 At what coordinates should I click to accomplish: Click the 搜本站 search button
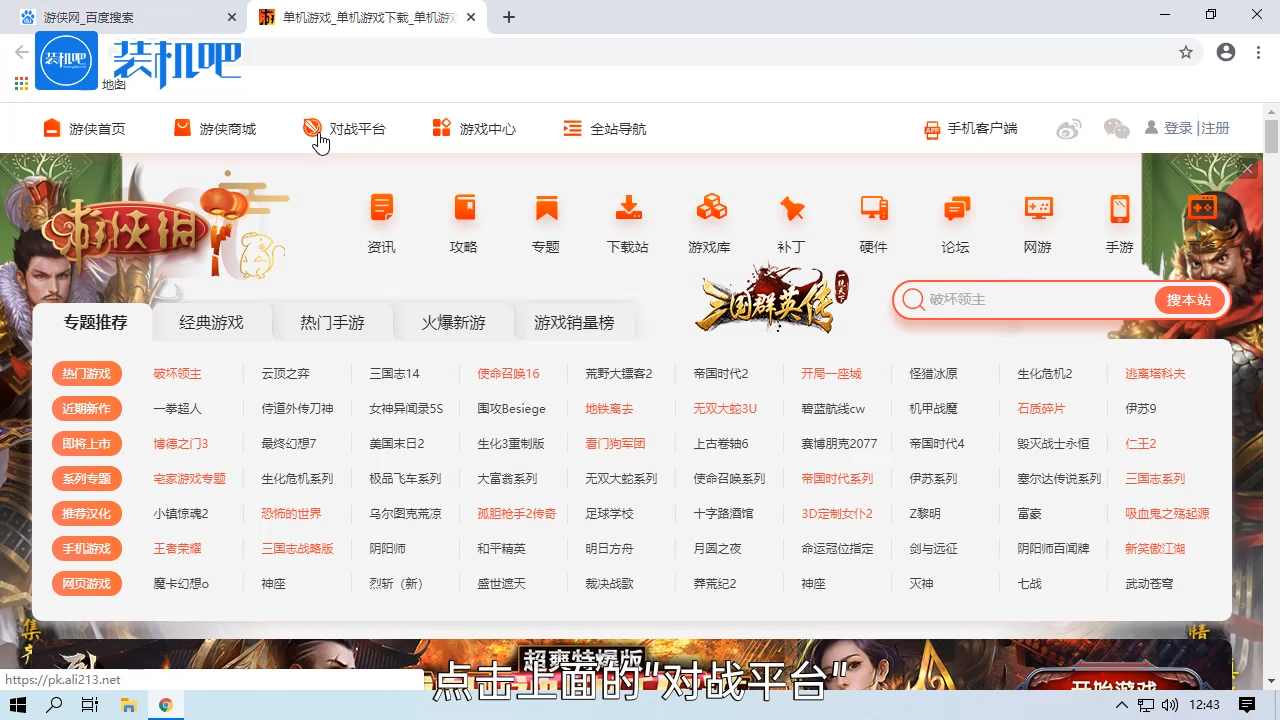pyautogui.click(x=1188, y=299)
